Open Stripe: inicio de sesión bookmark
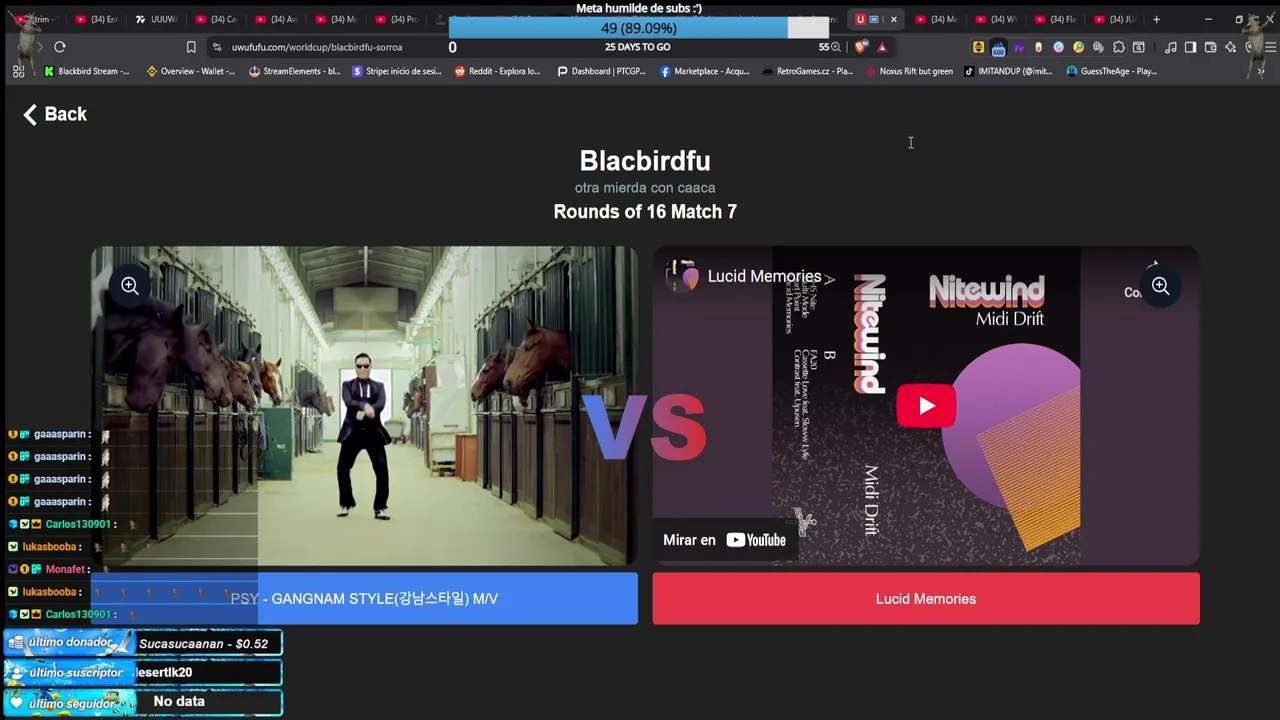This screenshot has height=720, width=1280. click(397, 71)
